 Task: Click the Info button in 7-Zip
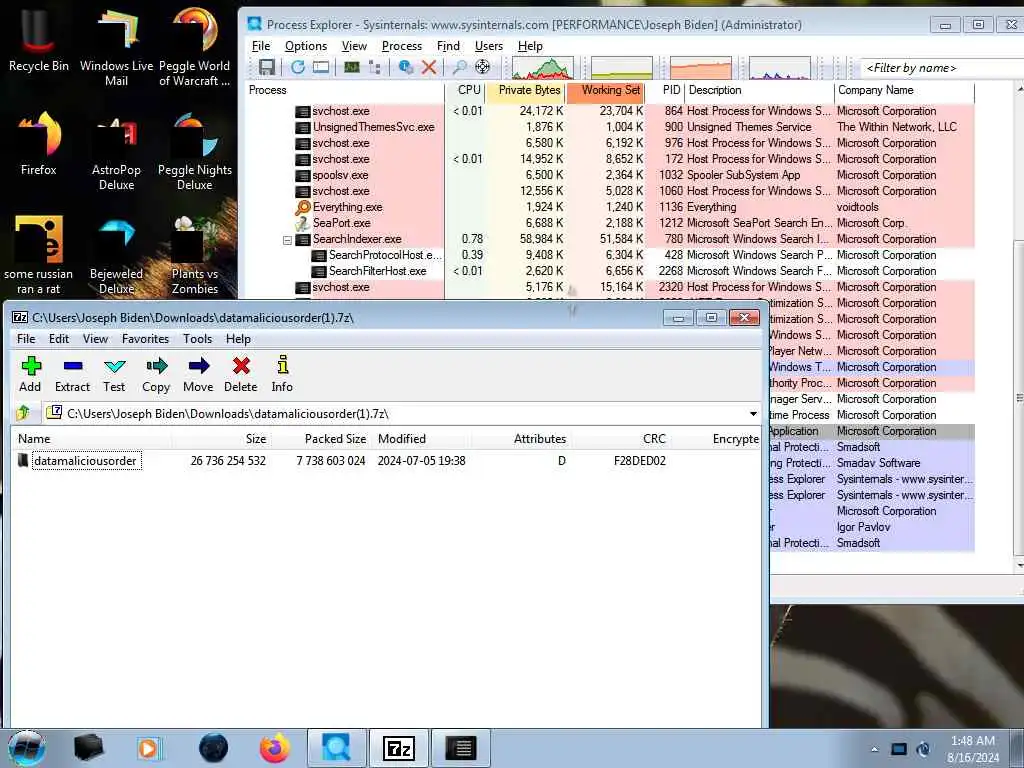[282, 374]
